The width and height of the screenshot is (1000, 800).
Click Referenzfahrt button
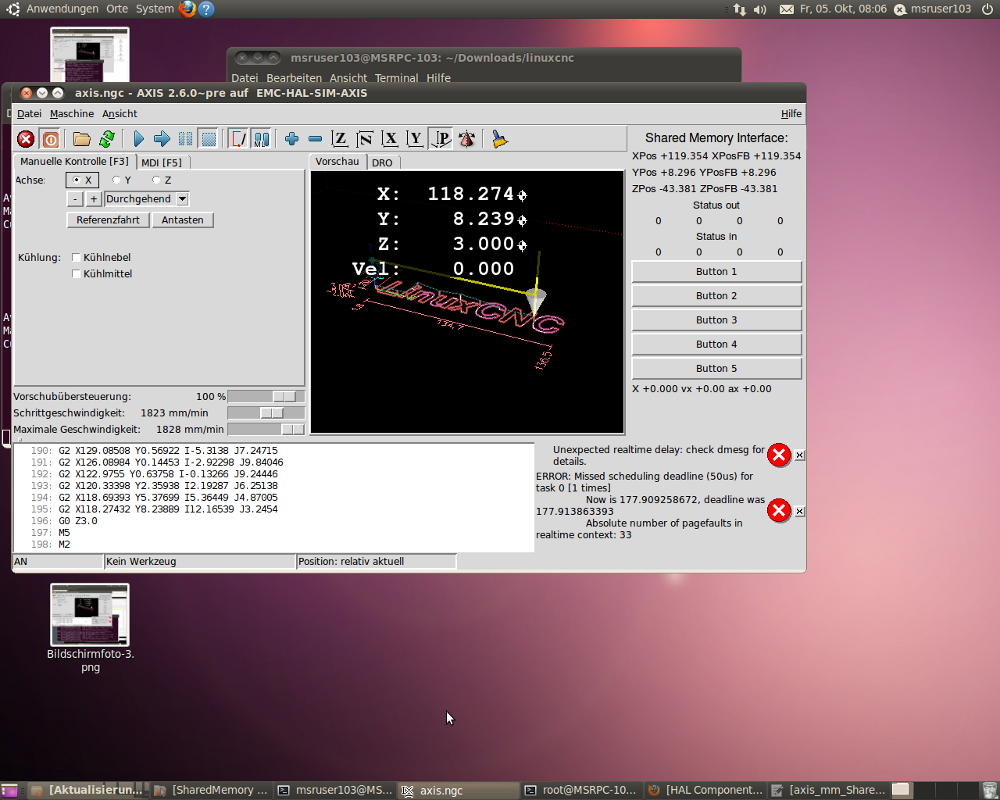(108, 220)
